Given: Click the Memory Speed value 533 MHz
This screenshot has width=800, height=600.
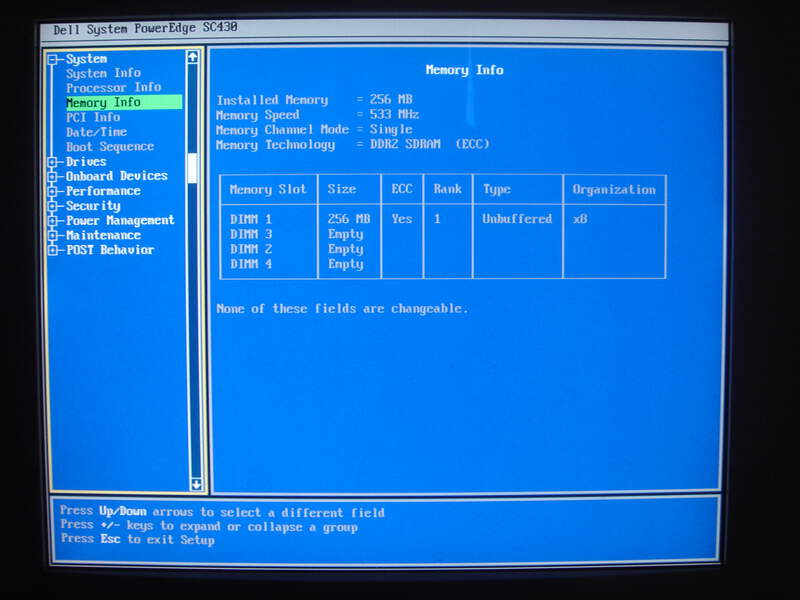Looking at the screenshot, I should (394, 114).
